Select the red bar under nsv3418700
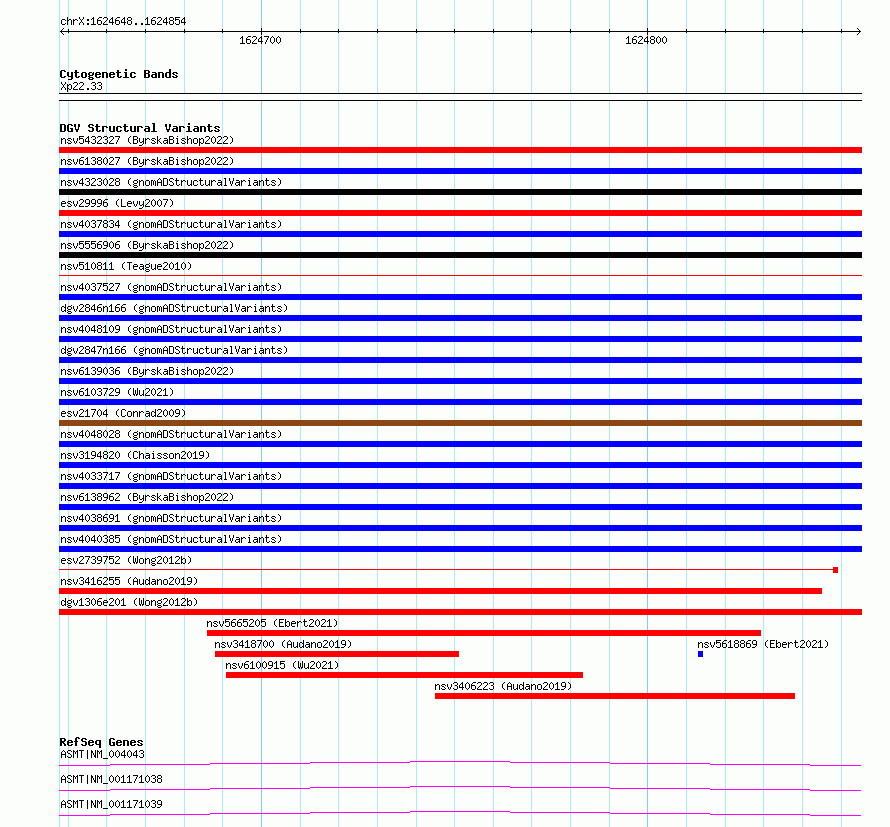Image resolution: width=890 pixels, height=827 pixels. [337, 654]
